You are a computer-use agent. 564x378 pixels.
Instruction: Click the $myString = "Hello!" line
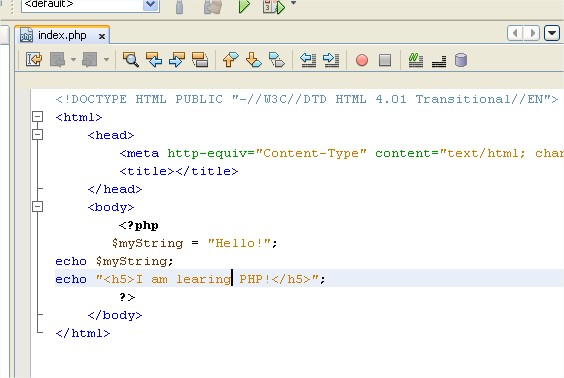tap(195, 243)
